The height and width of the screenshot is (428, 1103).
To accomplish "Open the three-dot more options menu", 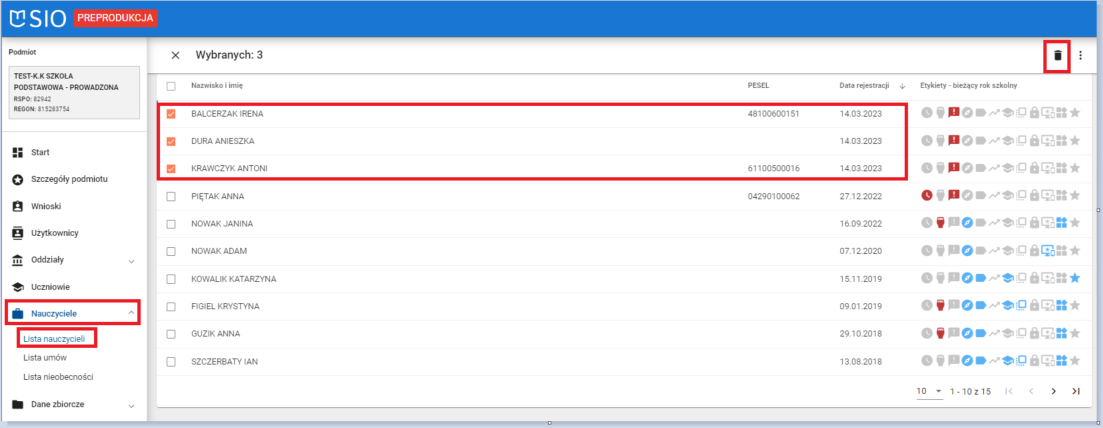I will (1080, 55).
